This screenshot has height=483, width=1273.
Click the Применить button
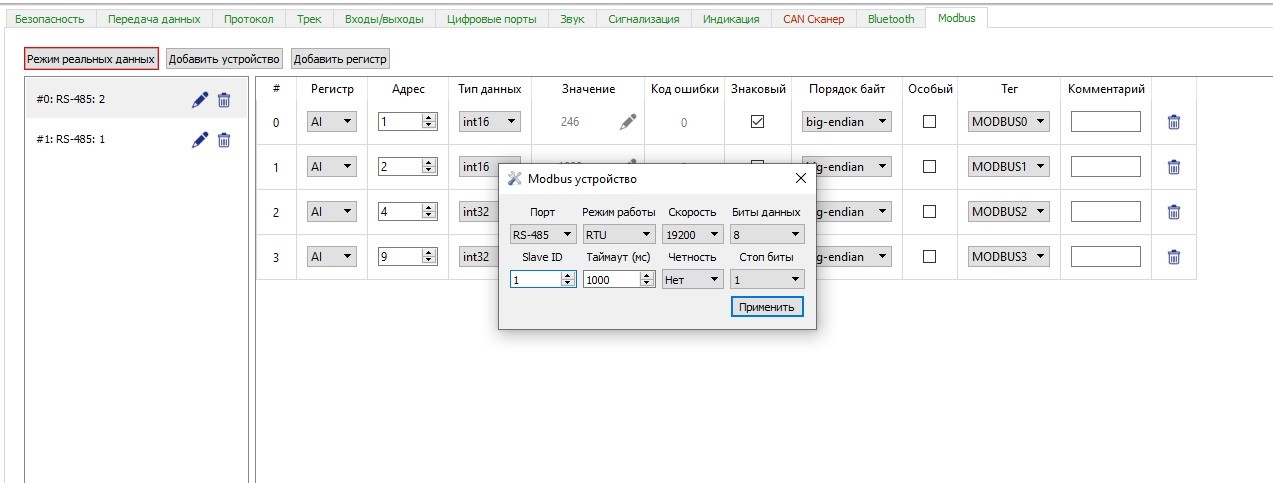(x=766, y=307)
